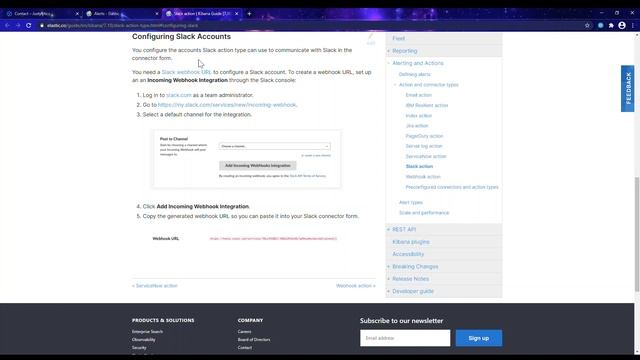Screen dimensions: 640x360
Task: Open Defining alerts in sidebar
Action: [414, 74]
